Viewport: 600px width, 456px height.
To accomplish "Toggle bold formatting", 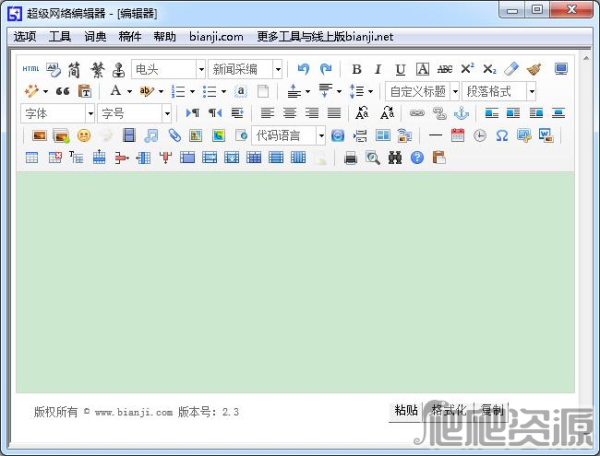I will pyautogui.click(x=356, y=69).
